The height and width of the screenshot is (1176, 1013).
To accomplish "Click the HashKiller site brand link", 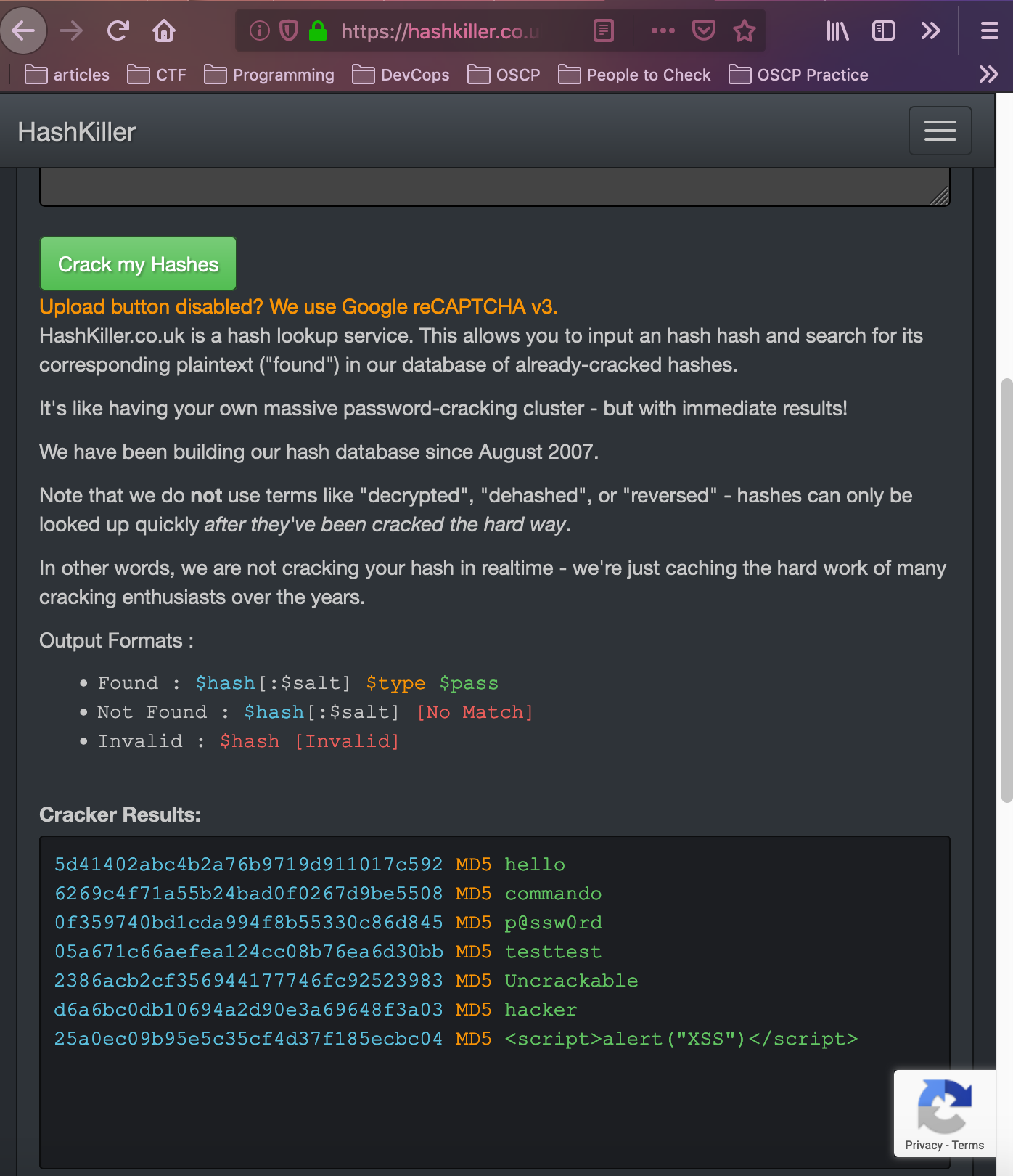I will point(77,132).
